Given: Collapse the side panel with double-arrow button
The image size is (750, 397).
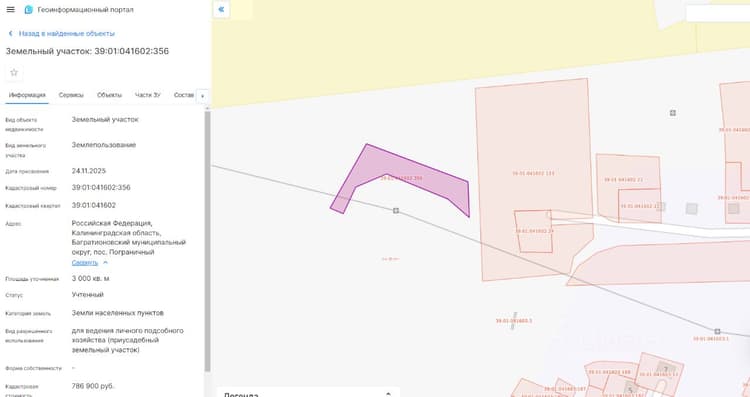Looking at the screenshot, I should click(x=221, y=9).
